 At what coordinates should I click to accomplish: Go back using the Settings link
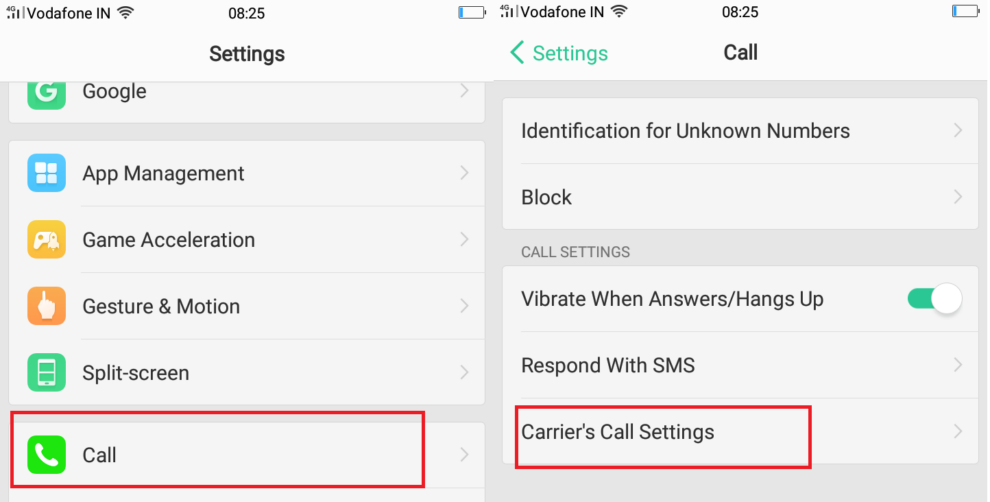tap(569, 53)
